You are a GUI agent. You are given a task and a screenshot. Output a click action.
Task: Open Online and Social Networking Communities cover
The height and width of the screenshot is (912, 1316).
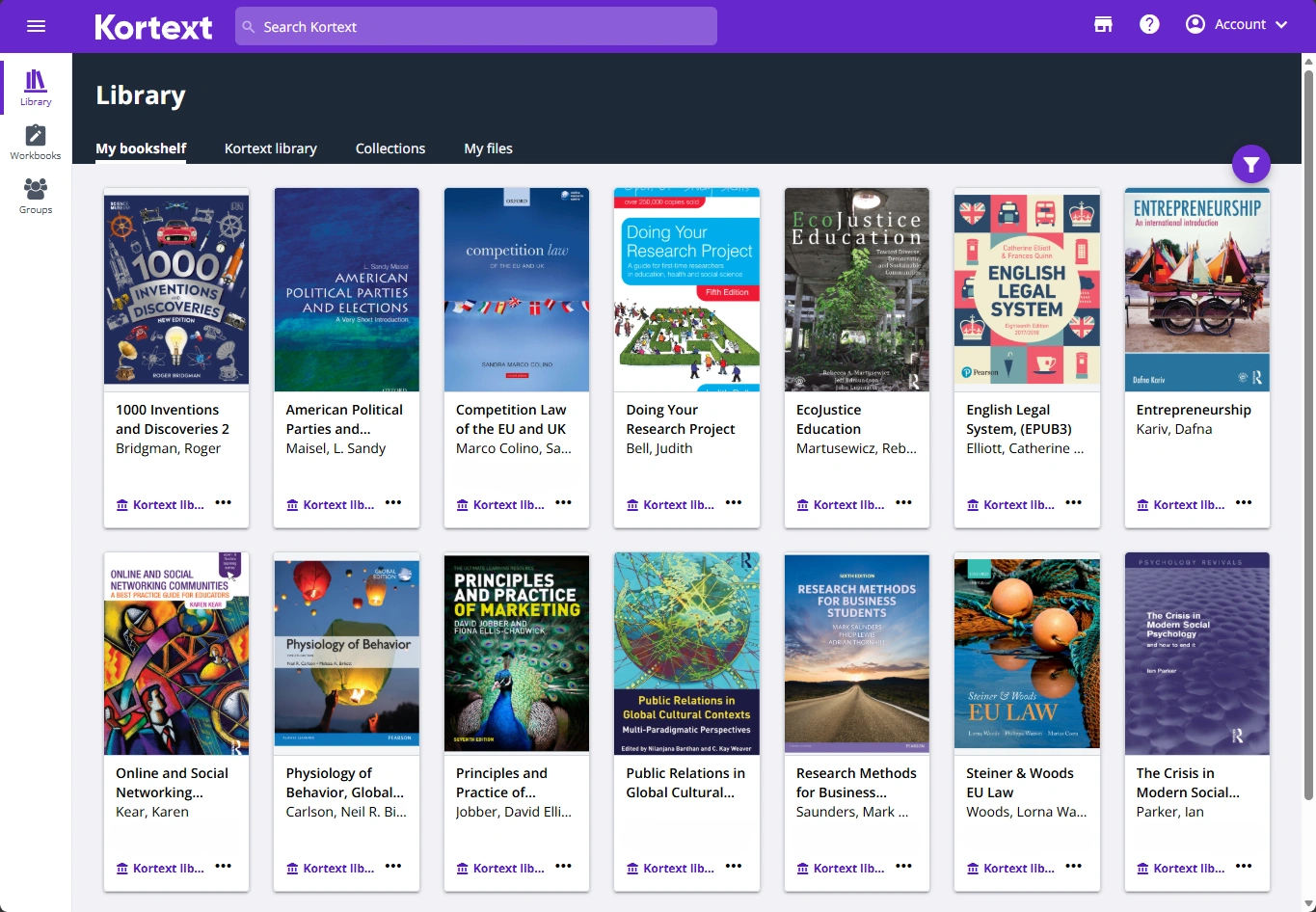[176, 654]
